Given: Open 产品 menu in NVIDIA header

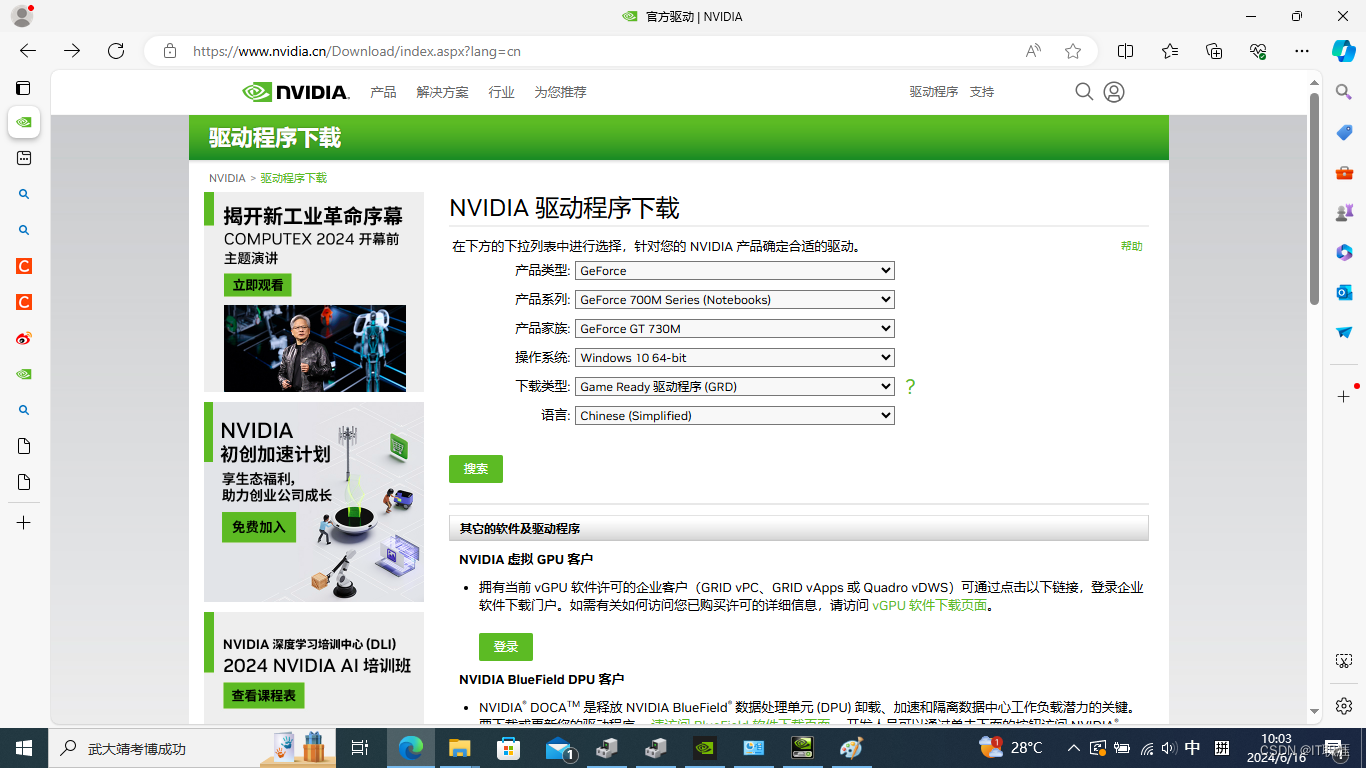Looking at the screenshot, I should tap(383, 92).
